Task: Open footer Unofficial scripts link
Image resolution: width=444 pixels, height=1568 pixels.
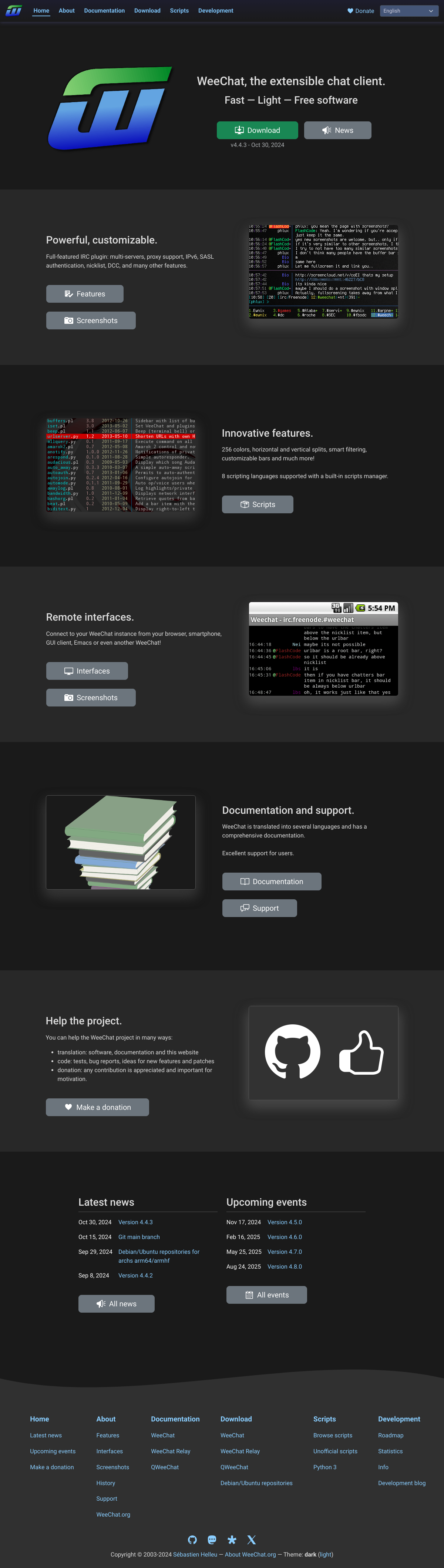Action: 335,1451
